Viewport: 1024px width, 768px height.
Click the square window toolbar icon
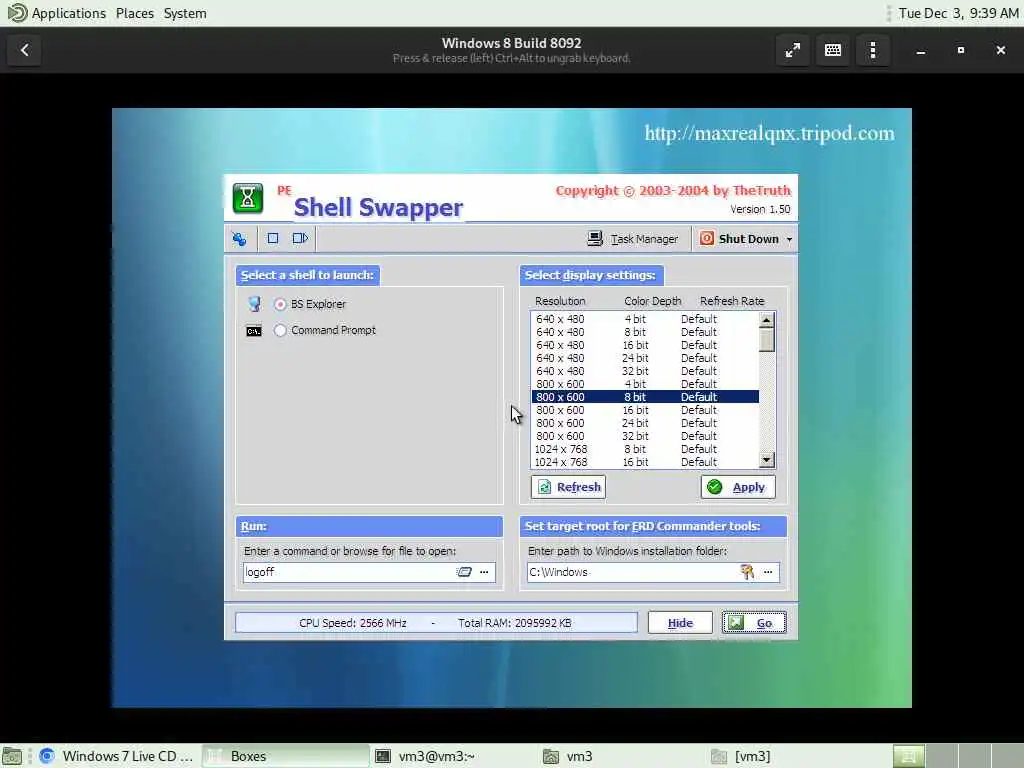point(273,238)
